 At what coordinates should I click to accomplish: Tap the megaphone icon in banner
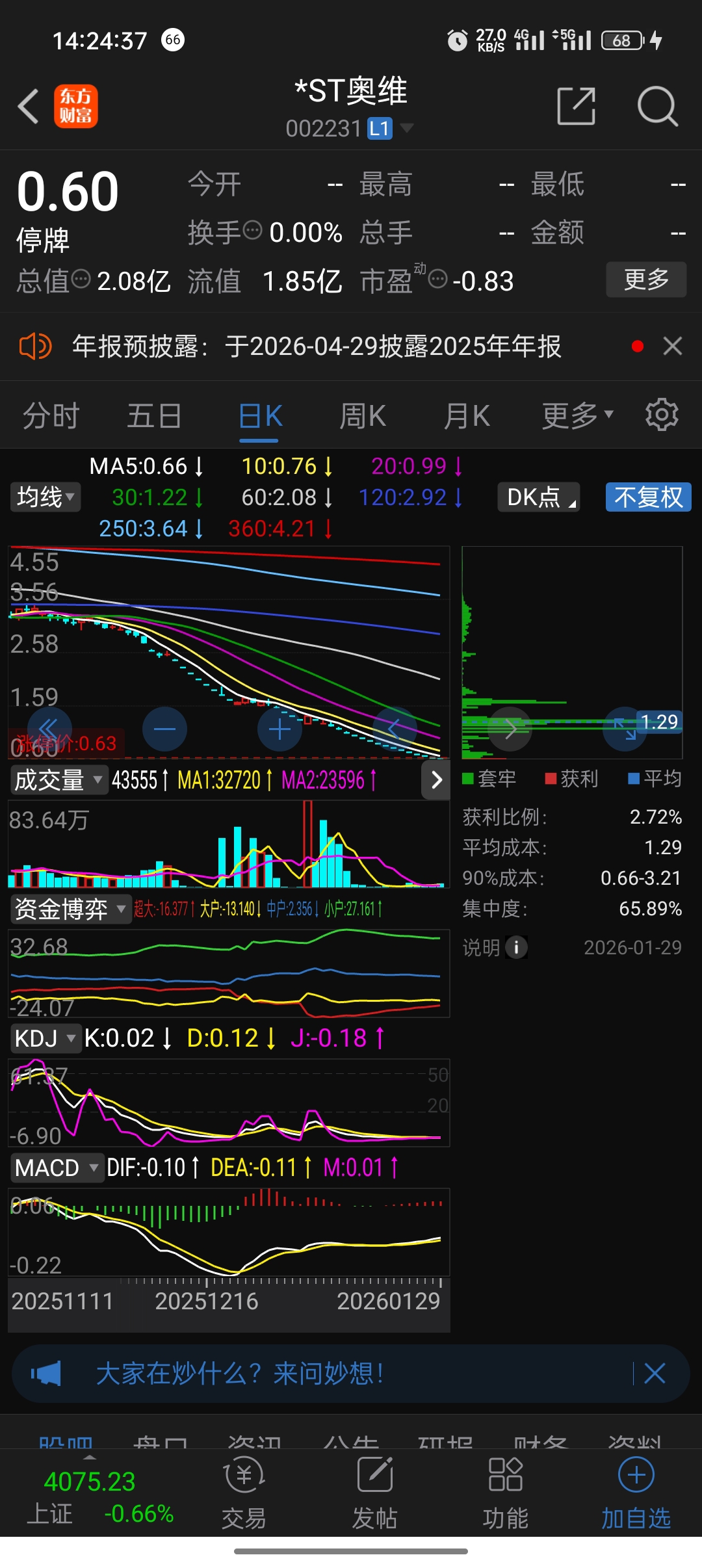point(45,1374)
